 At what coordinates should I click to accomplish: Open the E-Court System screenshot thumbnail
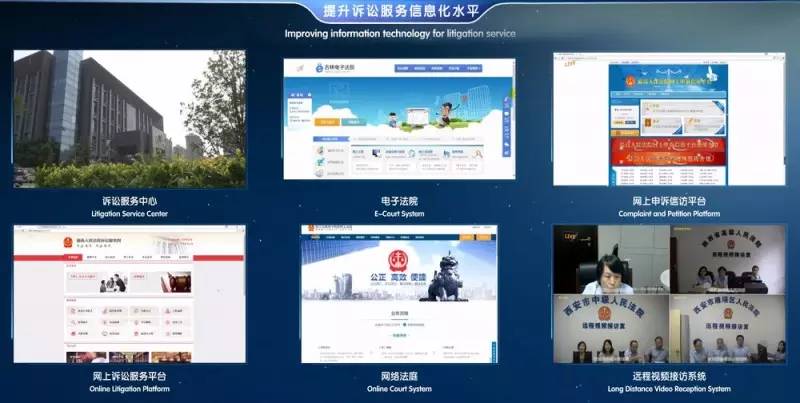[x=399, y=119]
